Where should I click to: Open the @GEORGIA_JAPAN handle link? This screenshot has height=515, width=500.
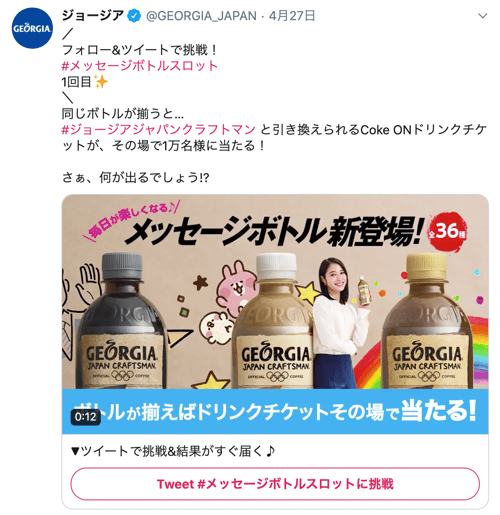201,16
